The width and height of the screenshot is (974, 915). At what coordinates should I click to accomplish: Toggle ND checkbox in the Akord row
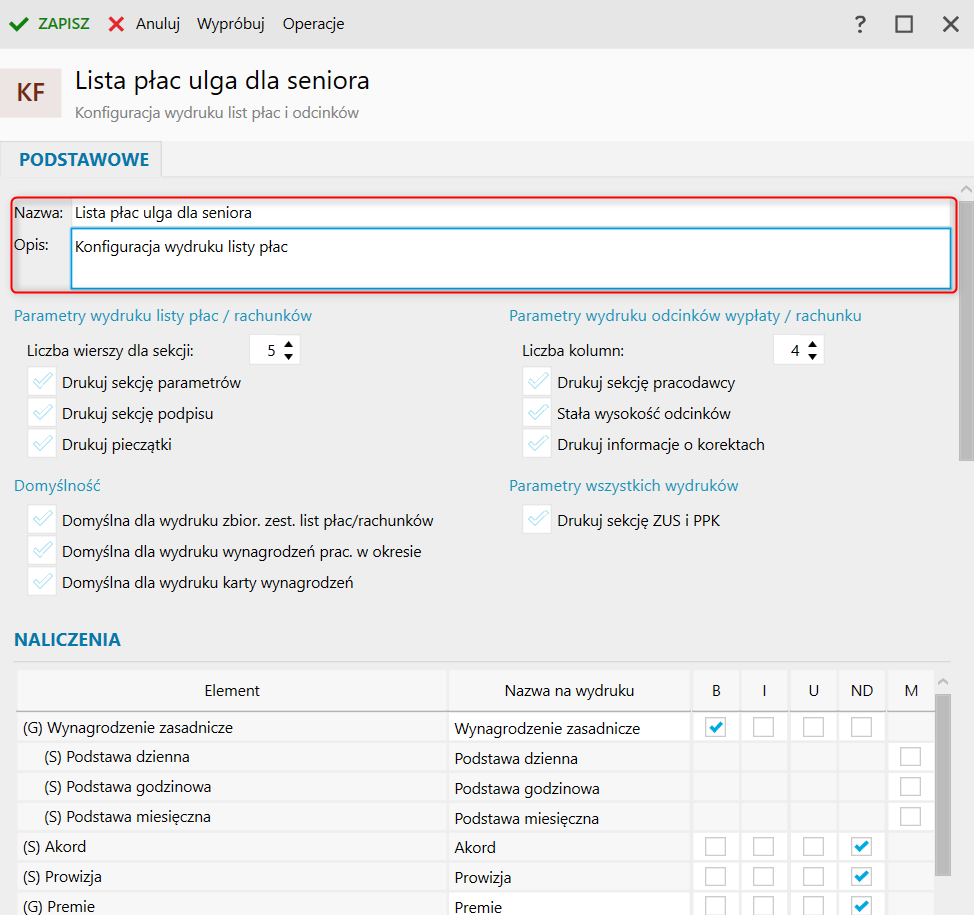861,847
